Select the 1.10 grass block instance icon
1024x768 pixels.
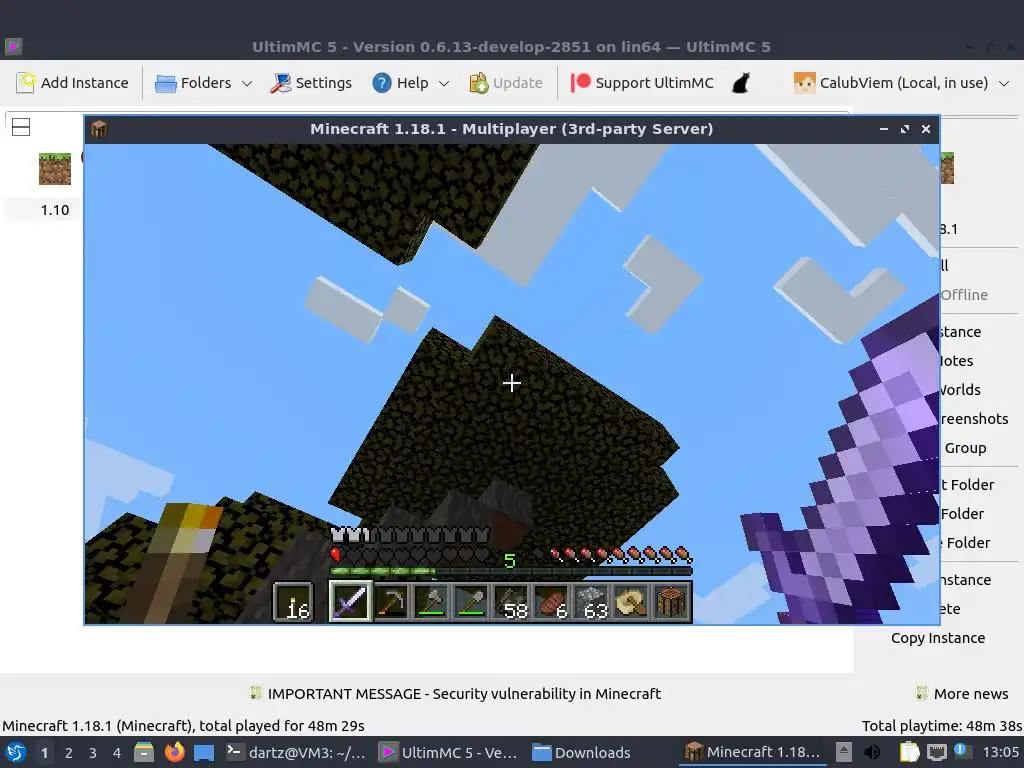(x=55, y=169)
